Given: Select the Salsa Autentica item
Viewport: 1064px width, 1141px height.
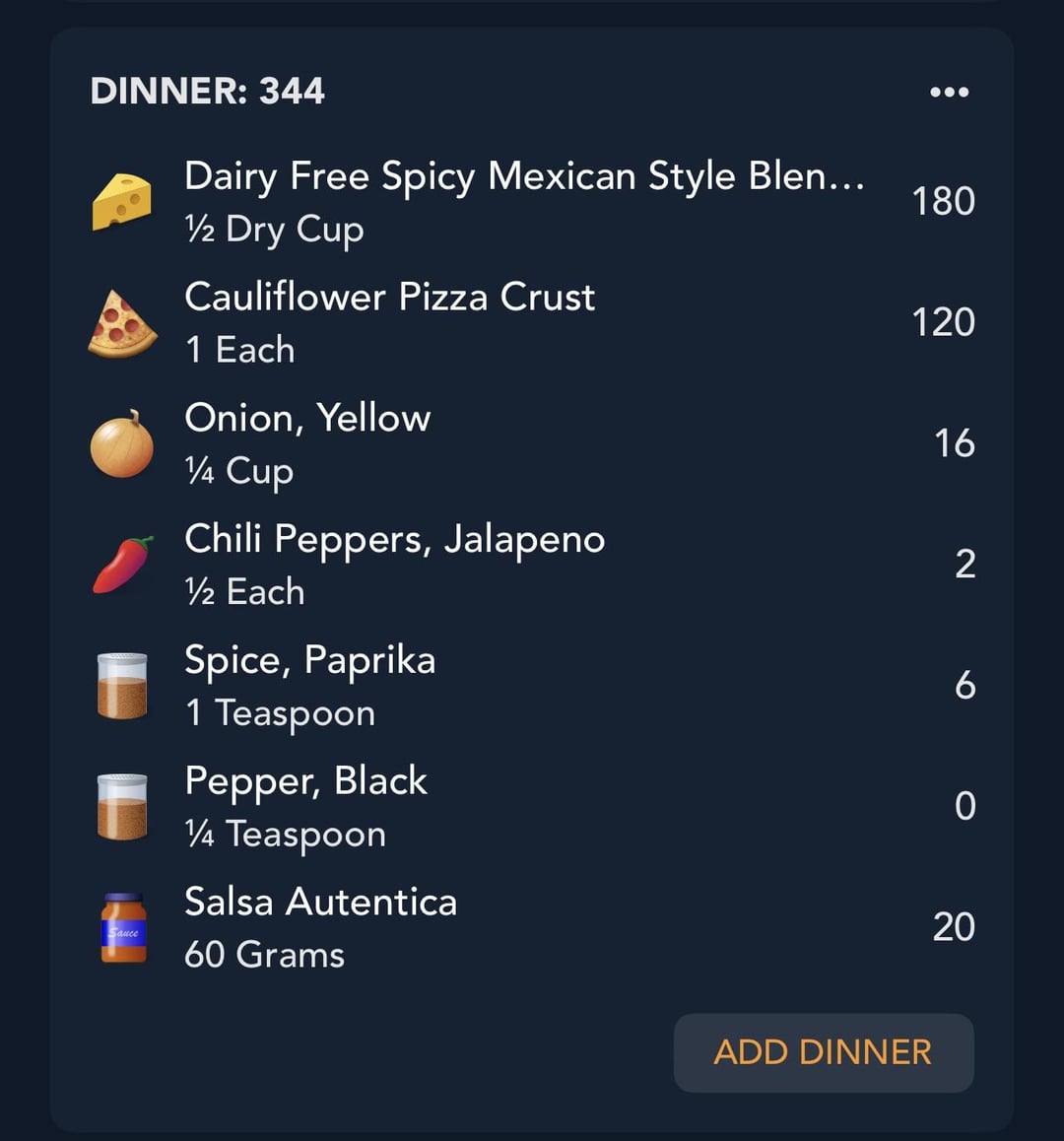Looking at the screenshot, I should tap(531, 928).
